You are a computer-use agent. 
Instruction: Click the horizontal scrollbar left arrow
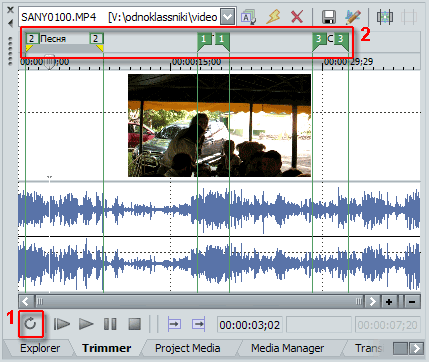[x=26, y=302]
